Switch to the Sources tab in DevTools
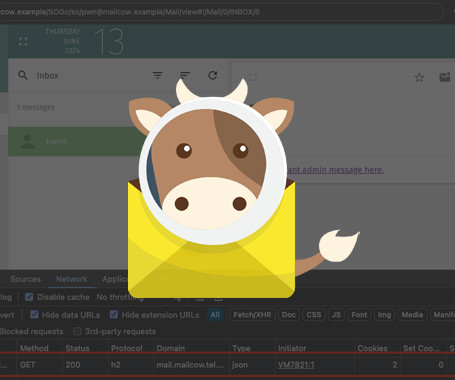This screenshot has height=380, width=455. point(25,279)
